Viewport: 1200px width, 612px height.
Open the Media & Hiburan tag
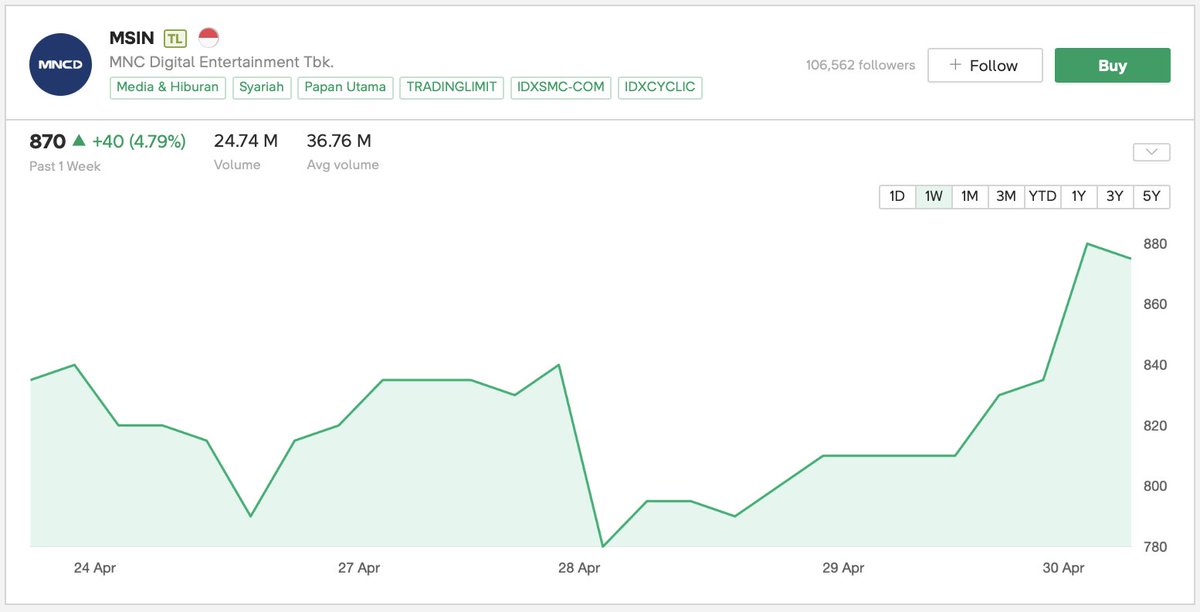pyautogui.click(x=168, y=87)
